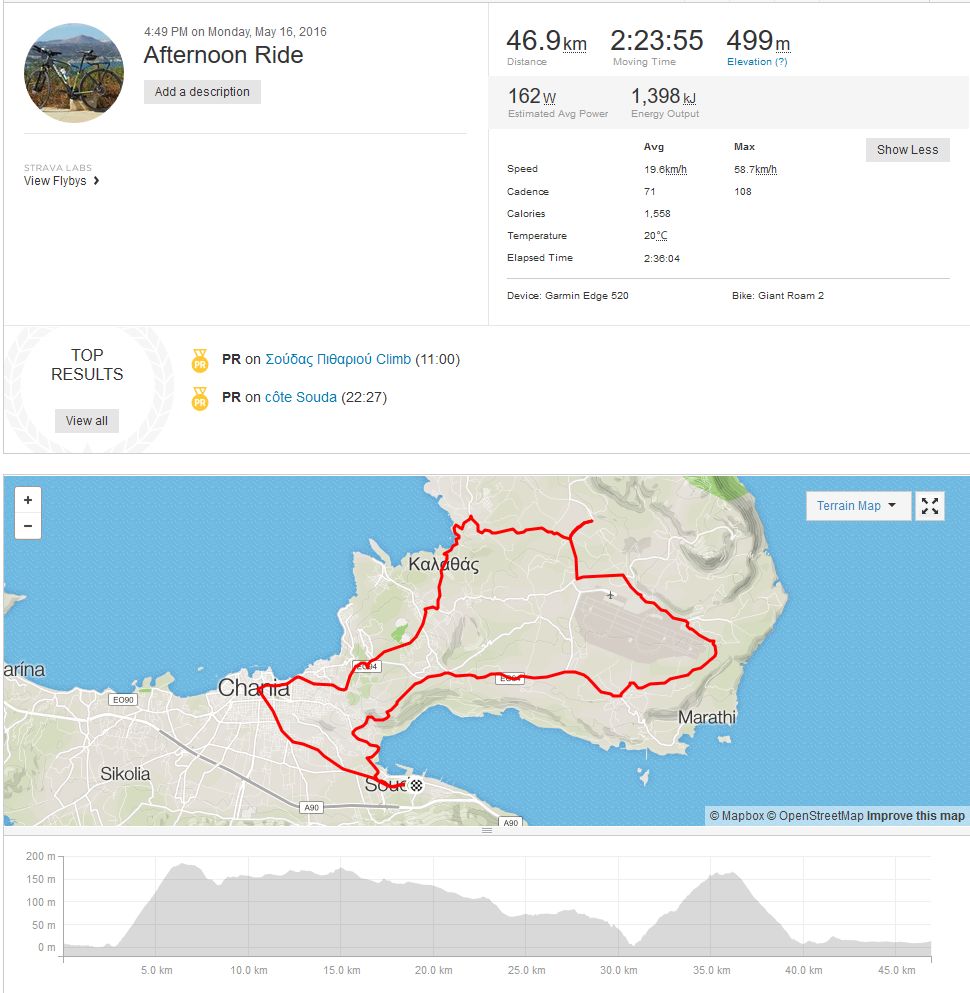Screen dimensions: 970x993
Task: Zoom out on the route map
Action: tap(28, 526)
